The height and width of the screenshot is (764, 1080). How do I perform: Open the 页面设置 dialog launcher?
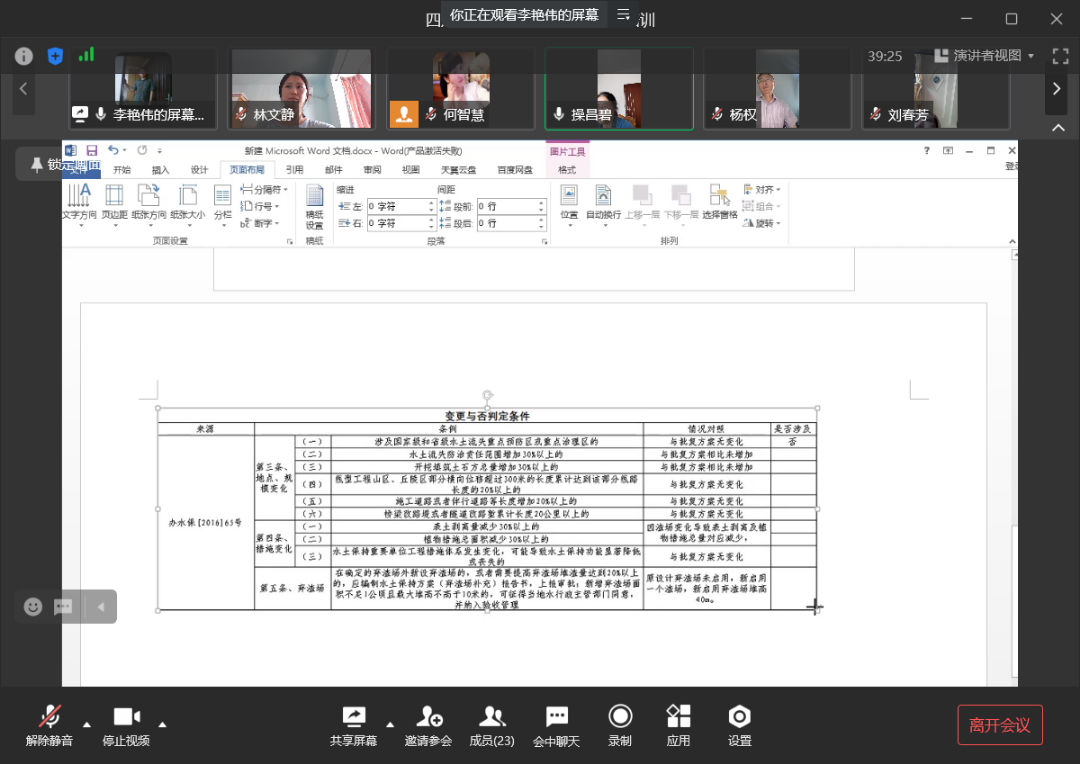point(290,241)
